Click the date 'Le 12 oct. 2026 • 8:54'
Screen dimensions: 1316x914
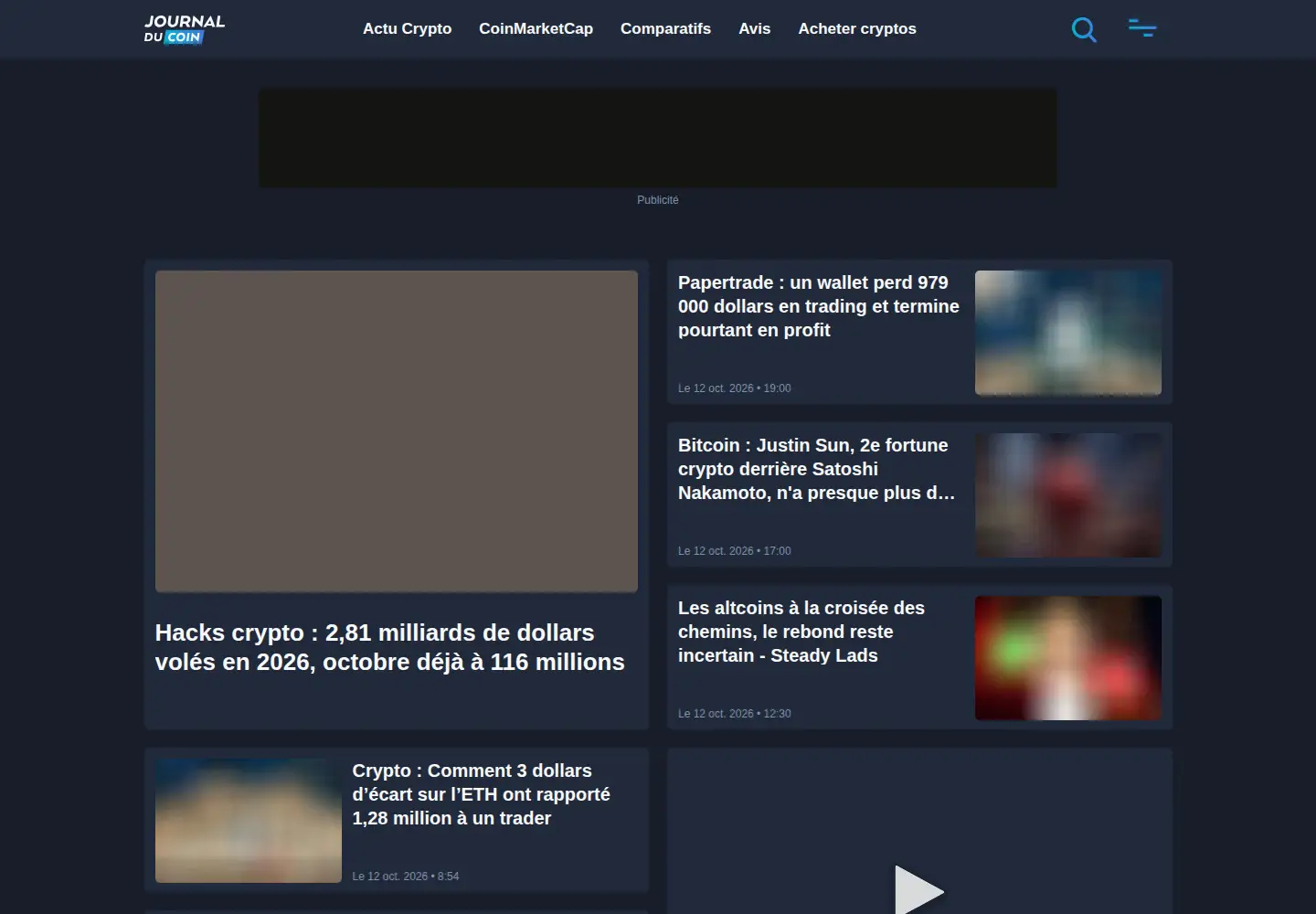[x=406, y=877]
